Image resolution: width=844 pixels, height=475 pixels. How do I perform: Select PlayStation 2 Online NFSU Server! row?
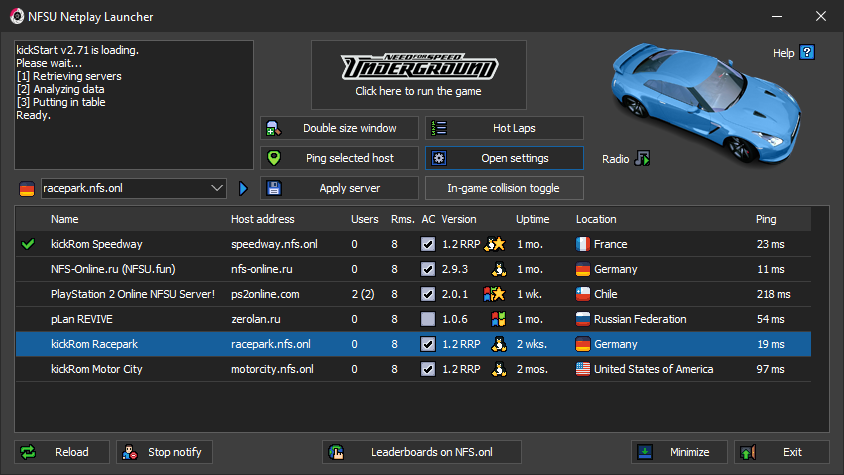click(413, 294)
